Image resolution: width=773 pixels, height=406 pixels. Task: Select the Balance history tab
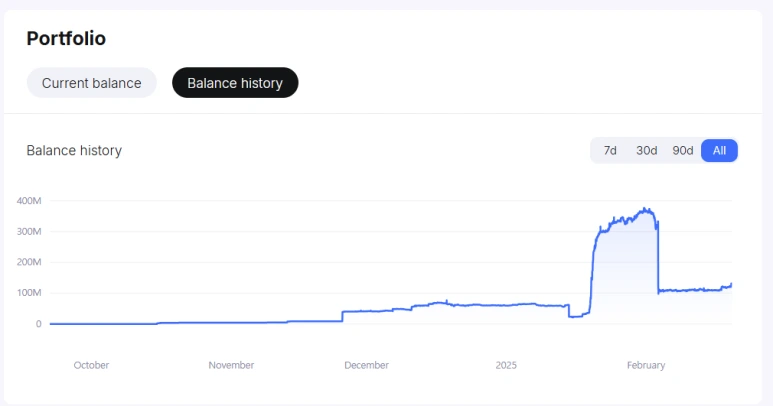click(235, 83)
